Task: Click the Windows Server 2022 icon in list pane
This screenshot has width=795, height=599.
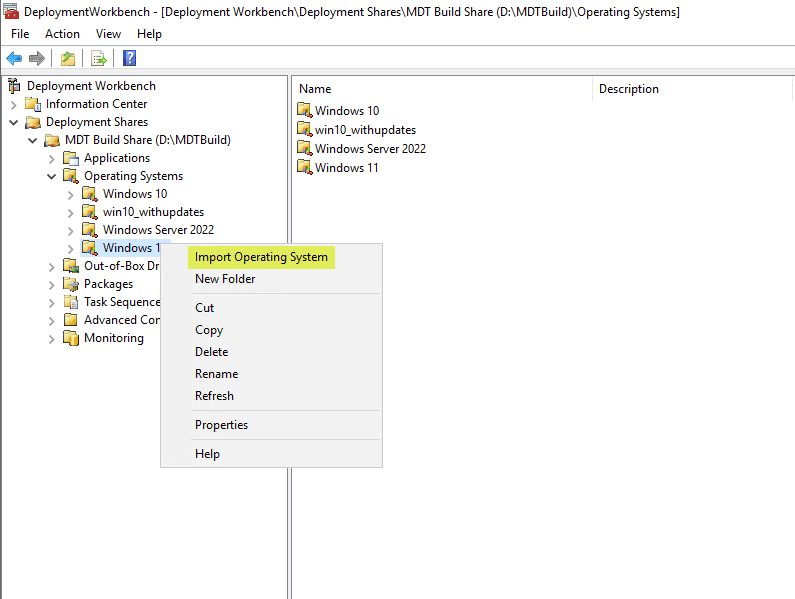Action: click(305, 148)
